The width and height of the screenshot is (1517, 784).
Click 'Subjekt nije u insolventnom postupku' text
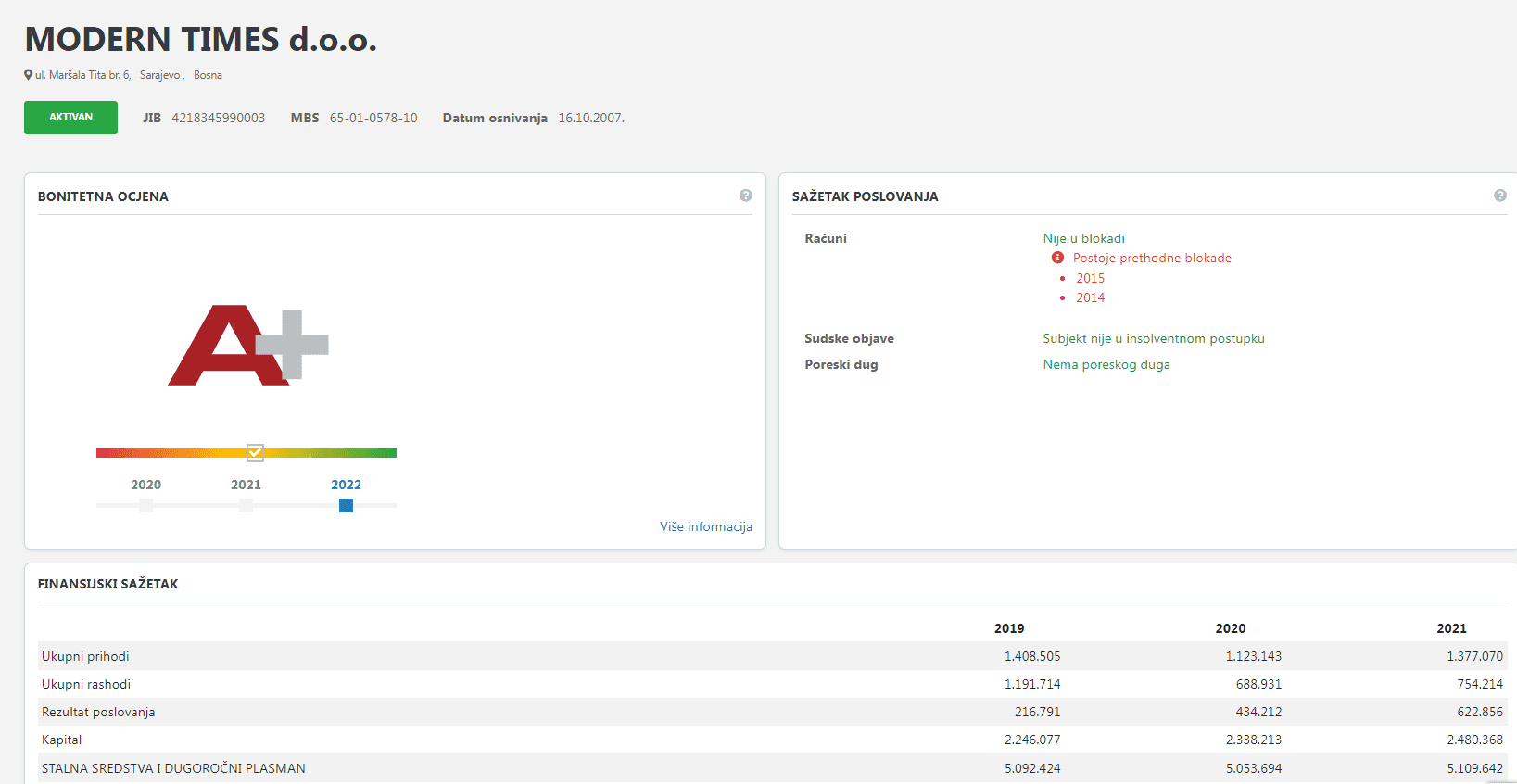point(1154,338)
